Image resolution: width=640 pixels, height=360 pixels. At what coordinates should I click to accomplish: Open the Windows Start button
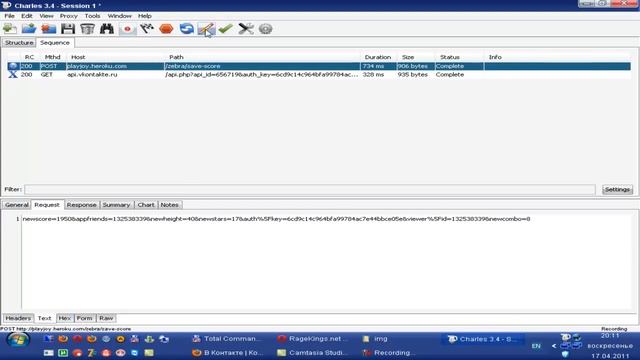point(18,340)
